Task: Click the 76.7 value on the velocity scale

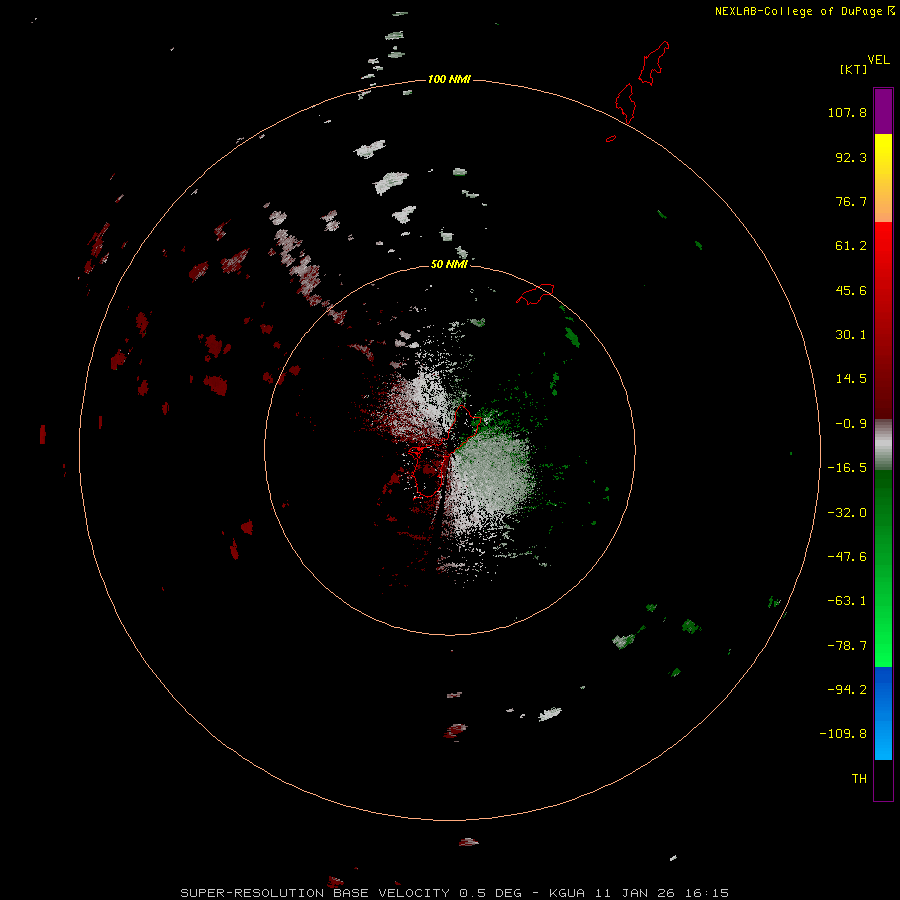Action: point(851,201)
